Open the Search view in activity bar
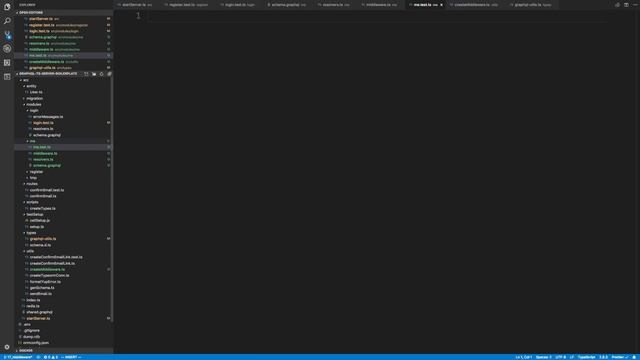The image size is (640, 360). pos(7,21)
